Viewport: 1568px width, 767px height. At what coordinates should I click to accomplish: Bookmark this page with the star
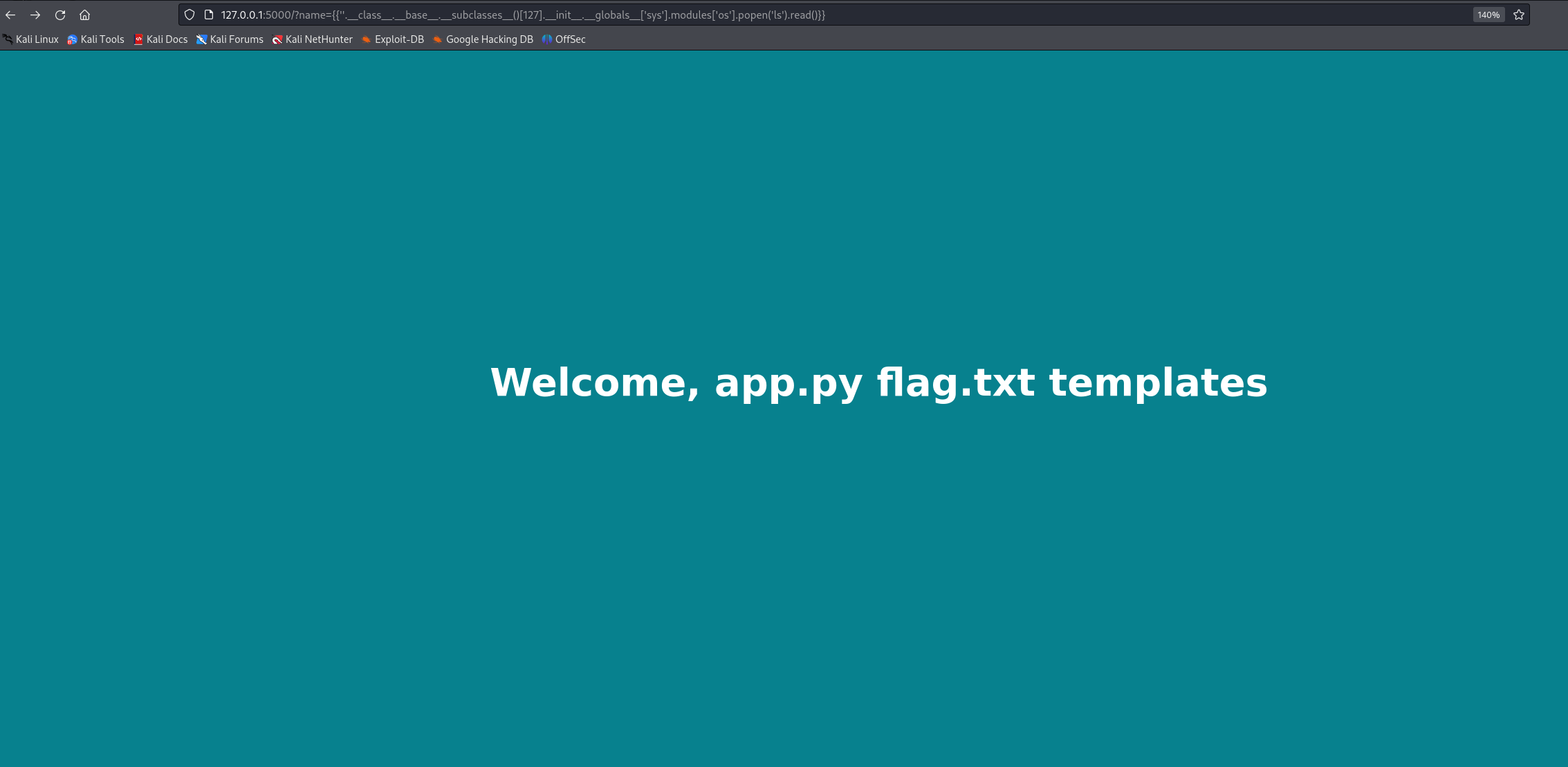coord(1519,15)
